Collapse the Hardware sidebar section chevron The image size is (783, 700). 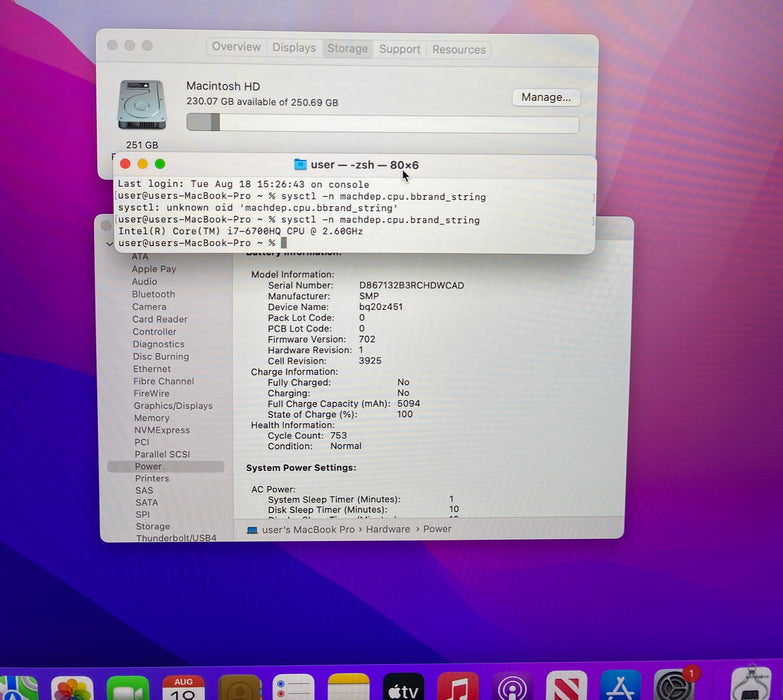[x=109, y=244]
